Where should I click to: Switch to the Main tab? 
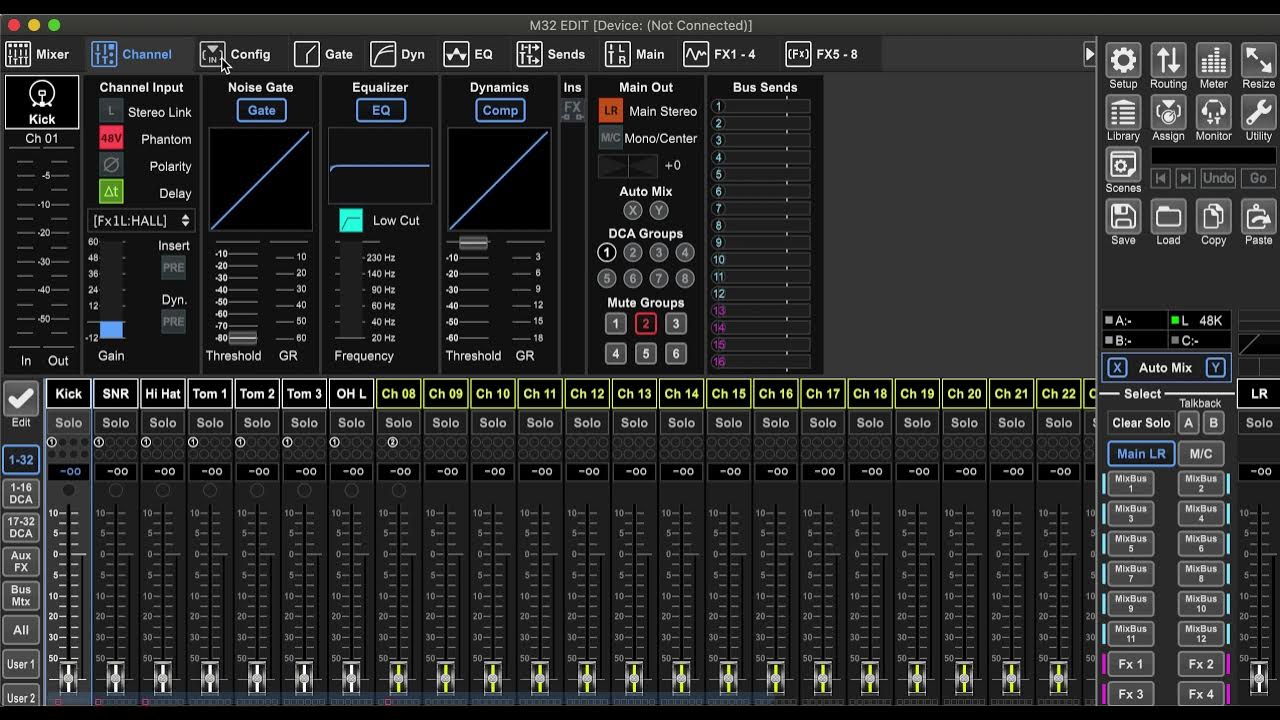635,54
